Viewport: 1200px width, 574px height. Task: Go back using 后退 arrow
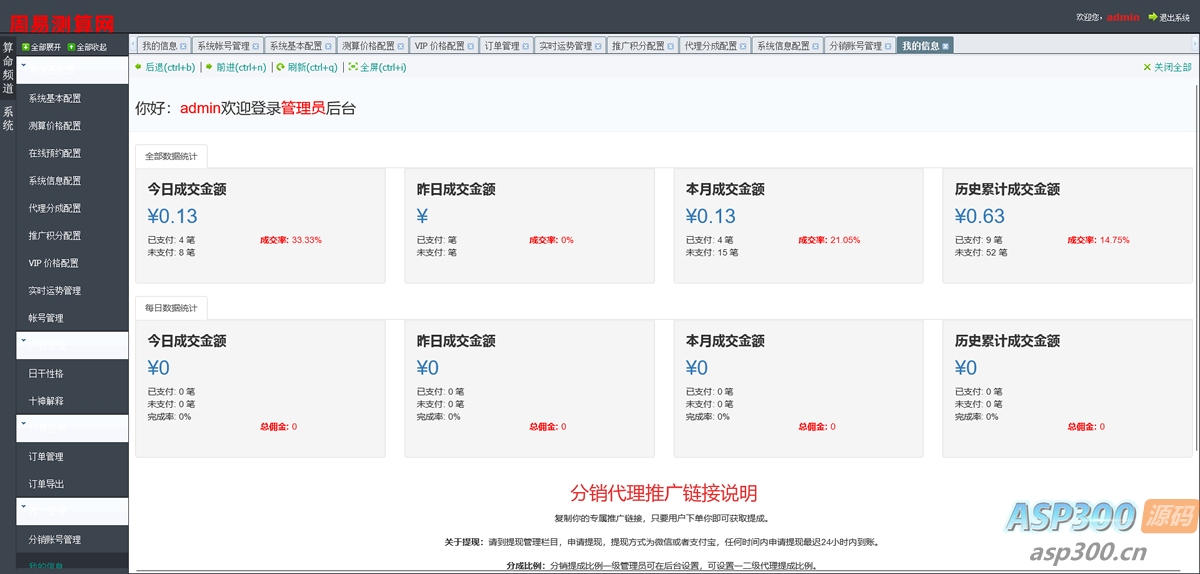tap(139, 67)
